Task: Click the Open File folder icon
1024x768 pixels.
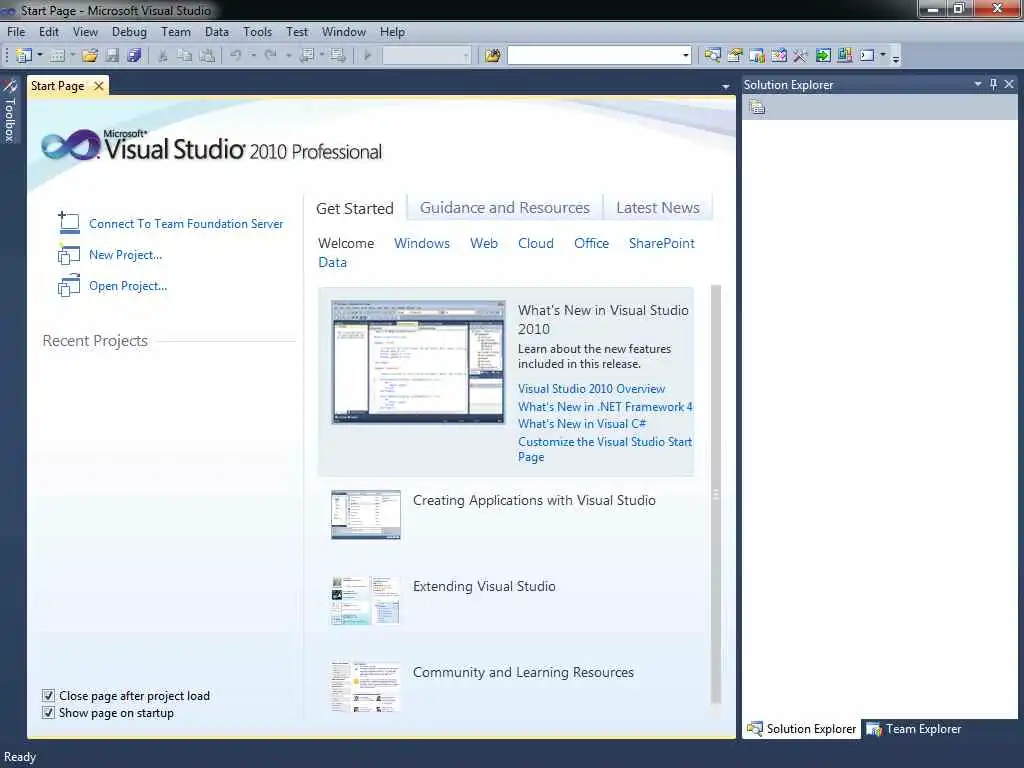Action: [89, 56]
